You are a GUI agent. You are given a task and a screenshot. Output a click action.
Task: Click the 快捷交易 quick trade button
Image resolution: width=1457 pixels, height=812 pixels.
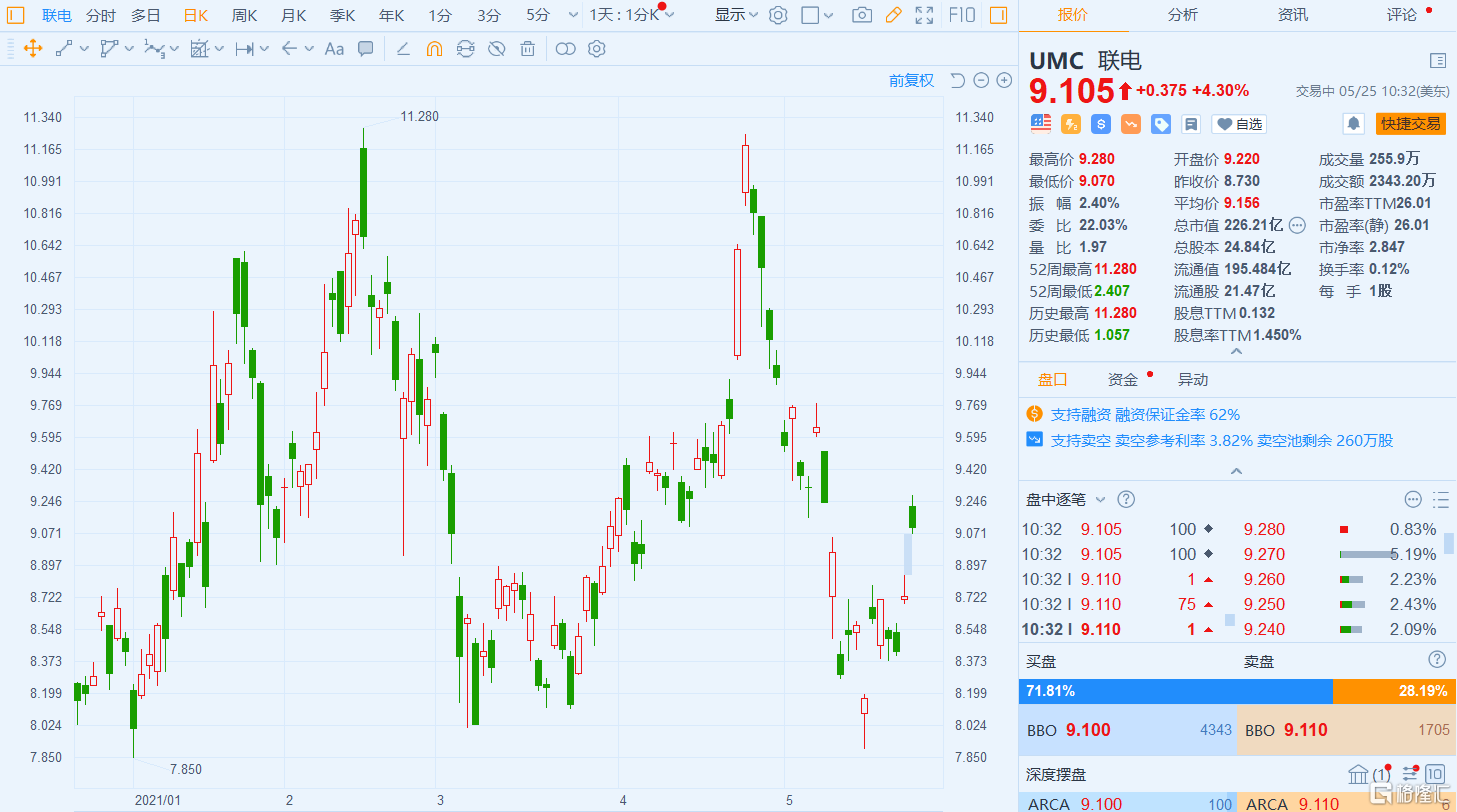[x=1411, y=123]
